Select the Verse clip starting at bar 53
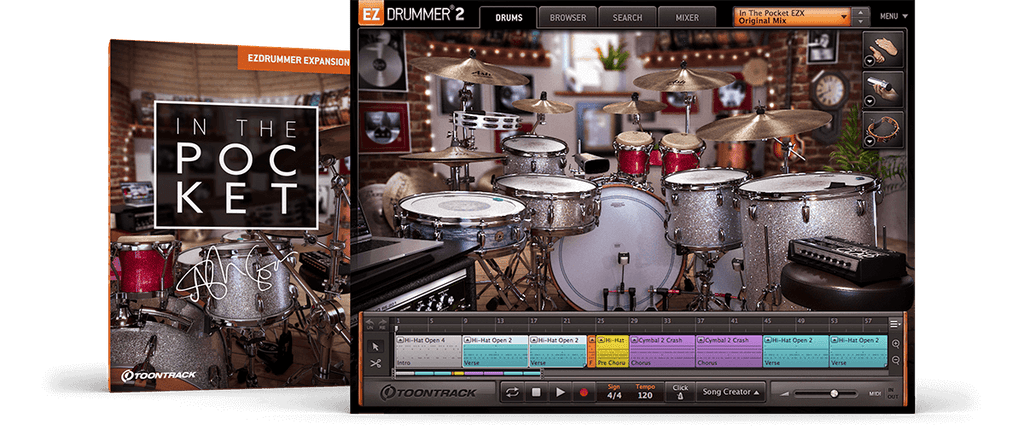Viewport: 1024px width, 441px height. 858,351
